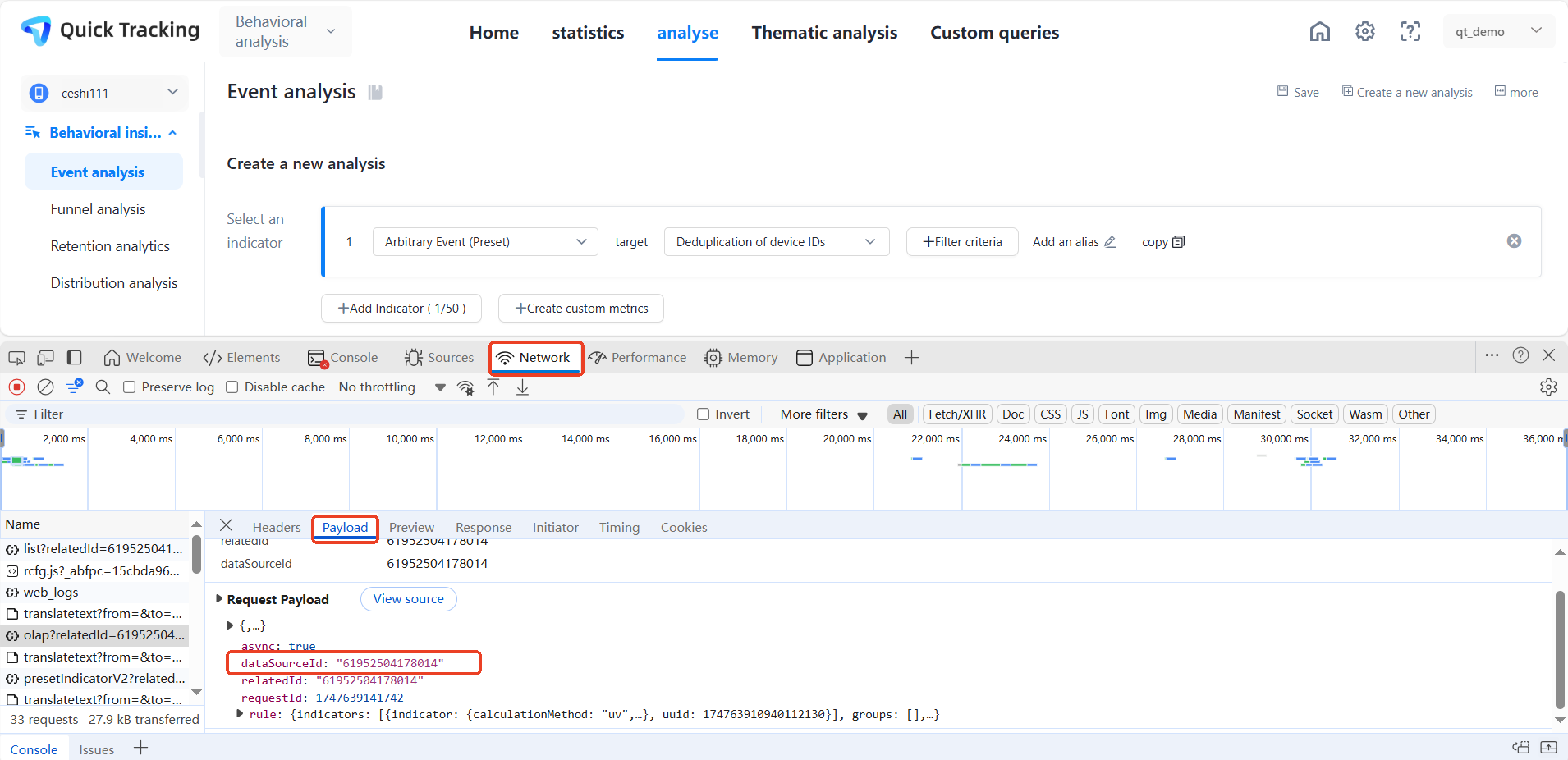
Task: Click the book icon beside Event analysis title
Action: [375, 92]
